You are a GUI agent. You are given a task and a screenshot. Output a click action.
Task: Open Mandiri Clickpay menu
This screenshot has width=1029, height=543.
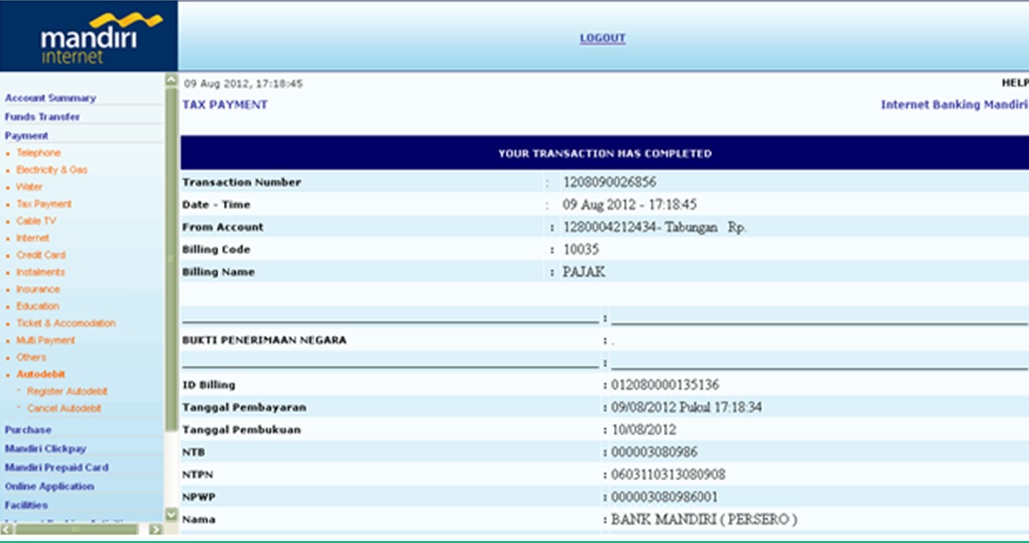[x=45, y=449]
